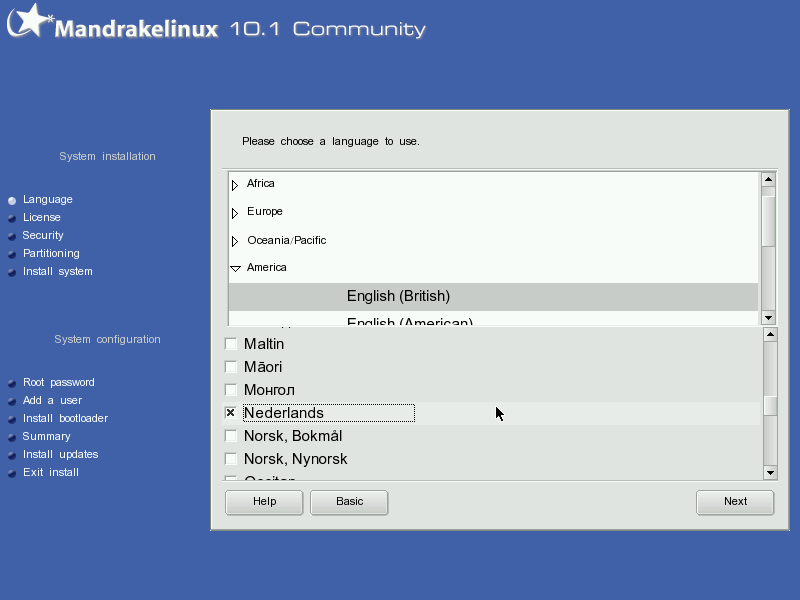Viewport: 800px width, 600px height.
Task: Click the 'Root password' step text
Action: 59,383
